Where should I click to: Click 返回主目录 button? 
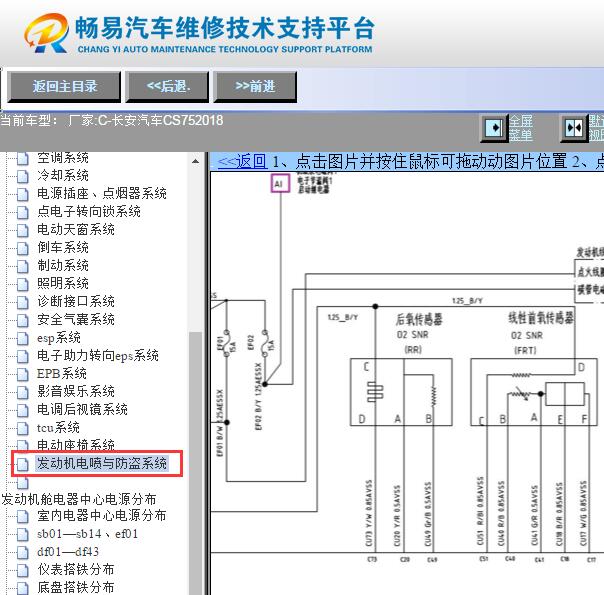click(64, 87)
